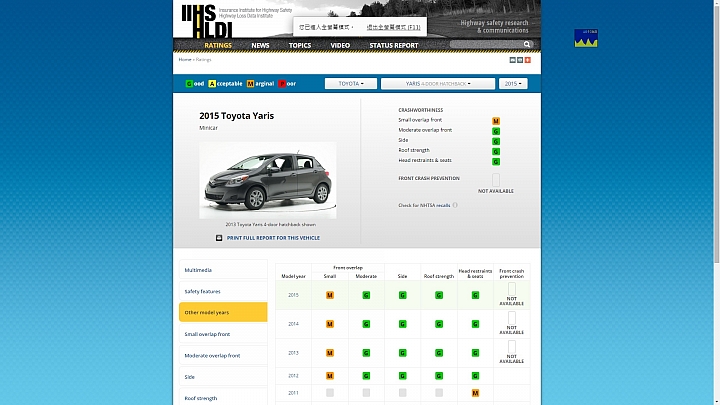Click the yellow Acceptable legend badge
The image size is (720, 405).
click(212, 84)
